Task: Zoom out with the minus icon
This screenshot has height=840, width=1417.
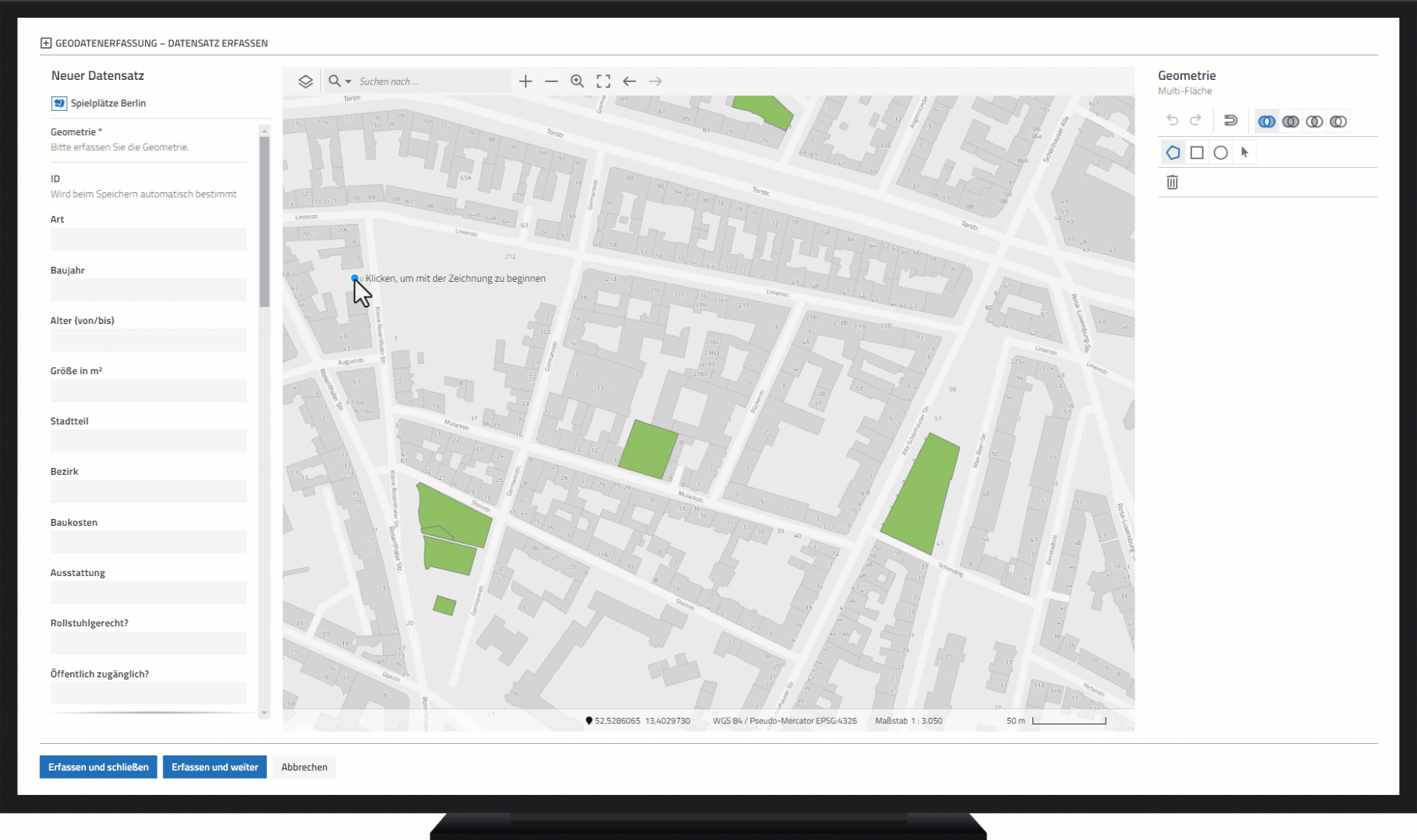Action: tap(552, 81)
